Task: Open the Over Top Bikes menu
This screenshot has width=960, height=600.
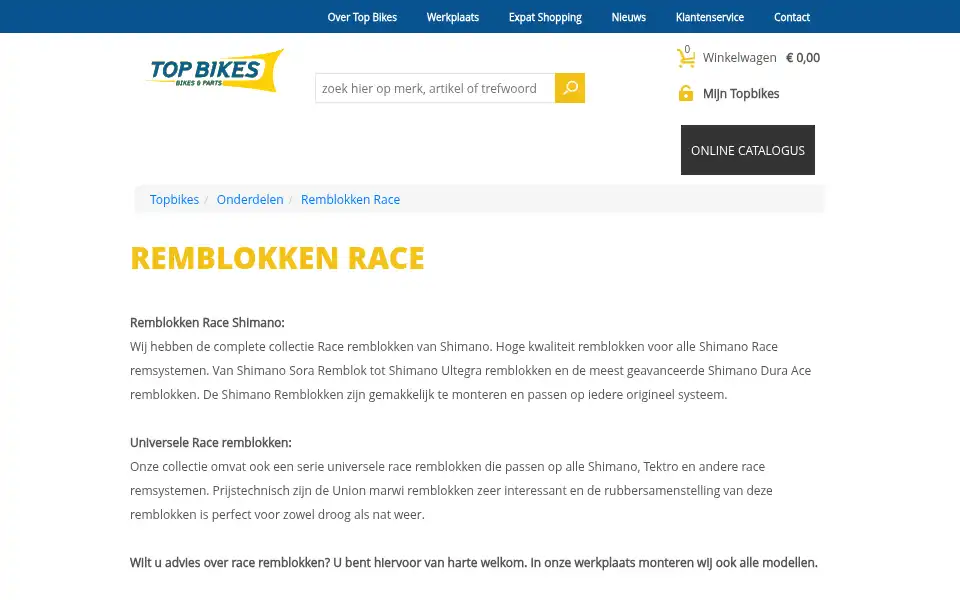Action: point(362,17)
